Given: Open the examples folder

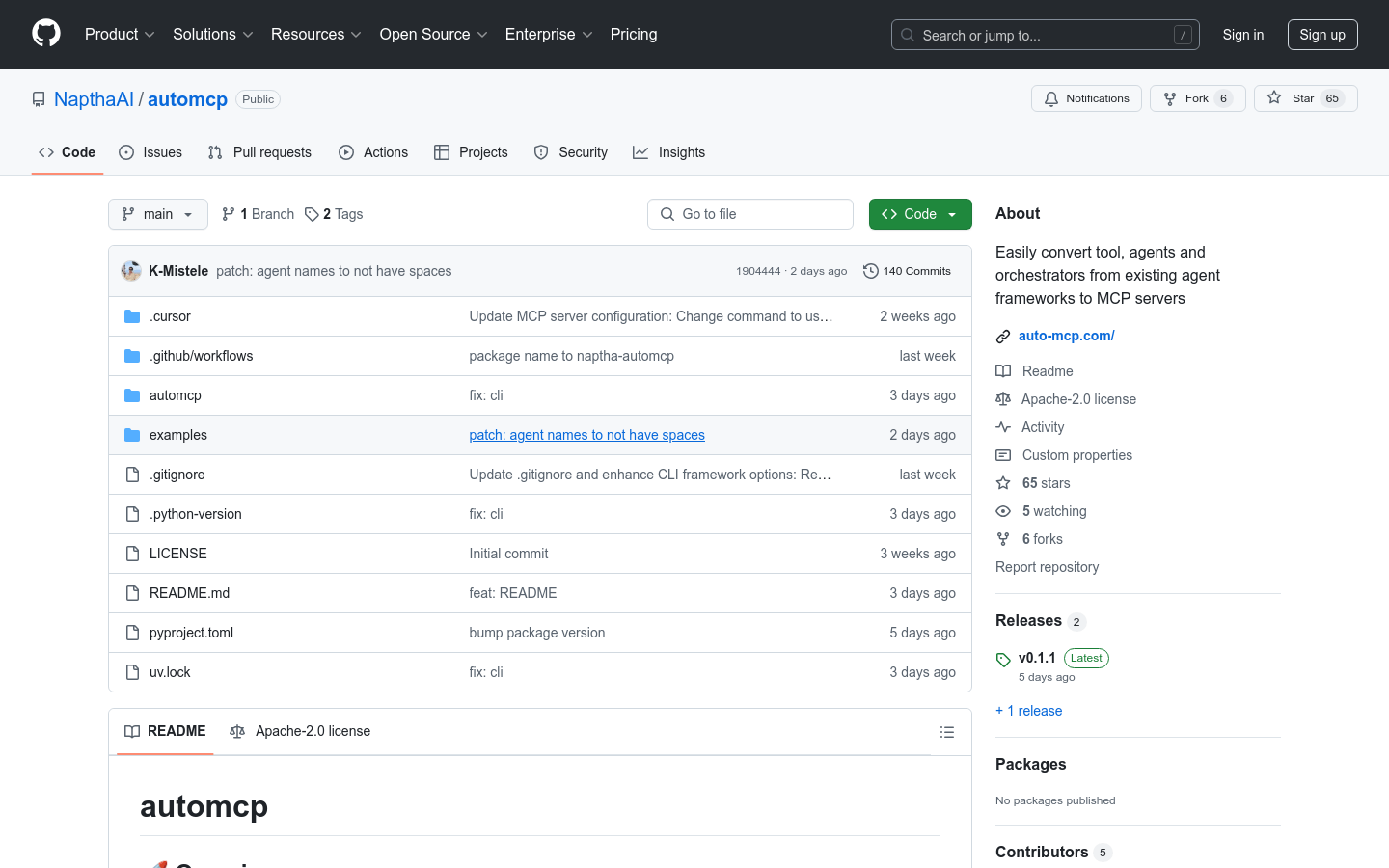Looking at the screenshot, I should (178, 435).
